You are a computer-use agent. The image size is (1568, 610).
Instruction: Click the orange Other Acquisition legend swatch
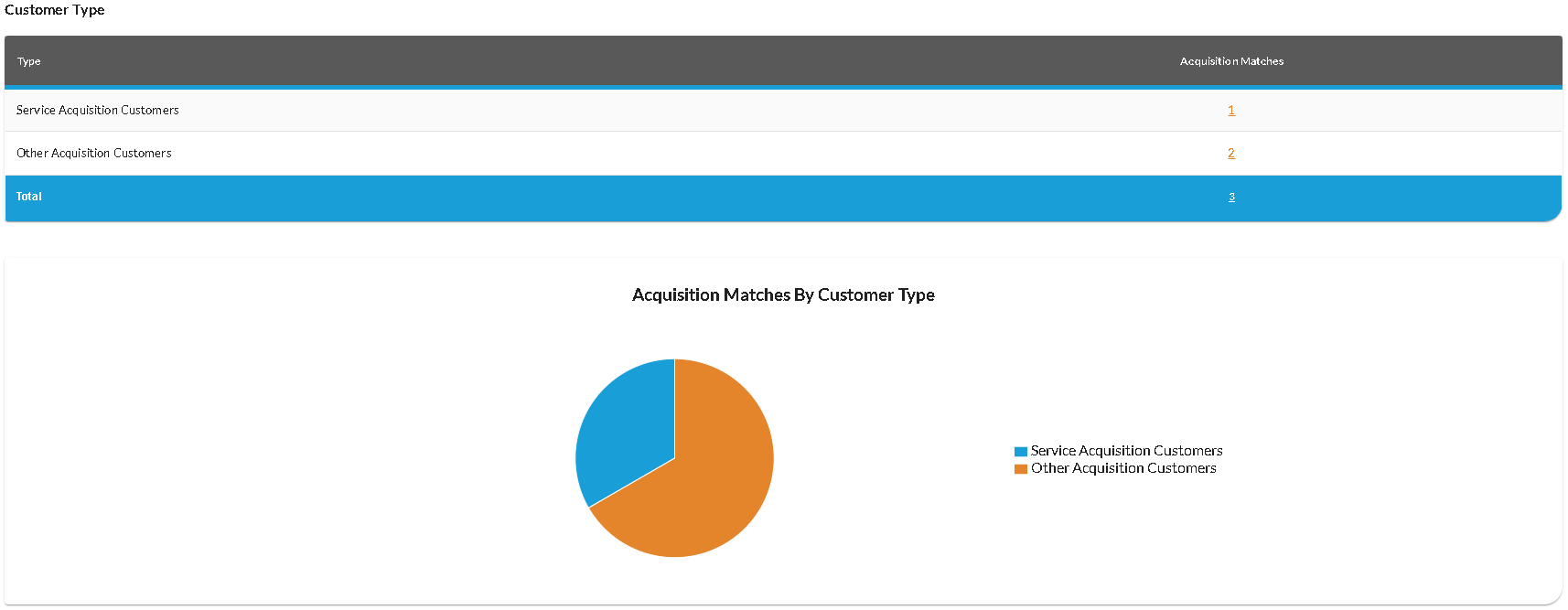pyautogui.click(x=1020, y=469)
